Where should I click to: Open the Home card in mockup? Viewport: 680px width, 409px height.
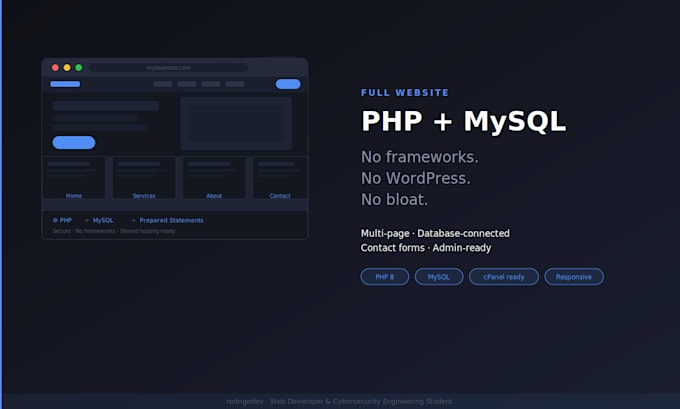click(74, 177)
